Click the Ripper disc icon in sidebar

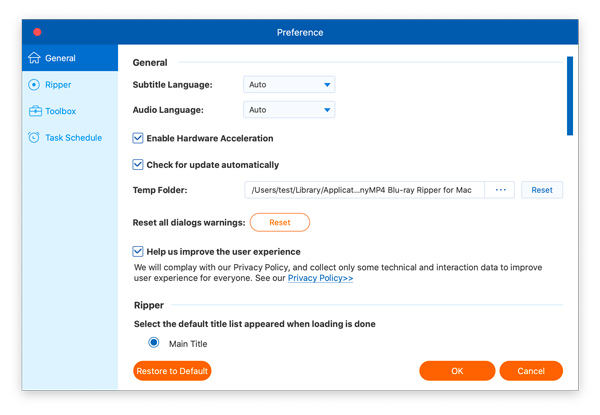(x=34, y=85)
